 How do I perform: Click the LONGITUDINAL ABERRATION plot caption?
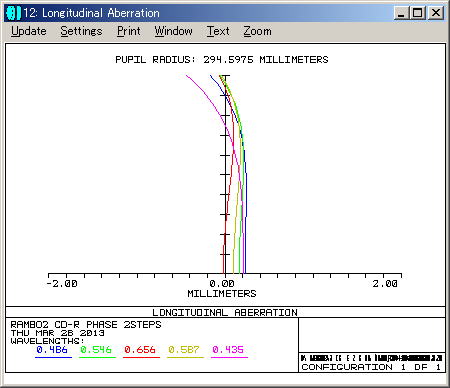point(225,312)
